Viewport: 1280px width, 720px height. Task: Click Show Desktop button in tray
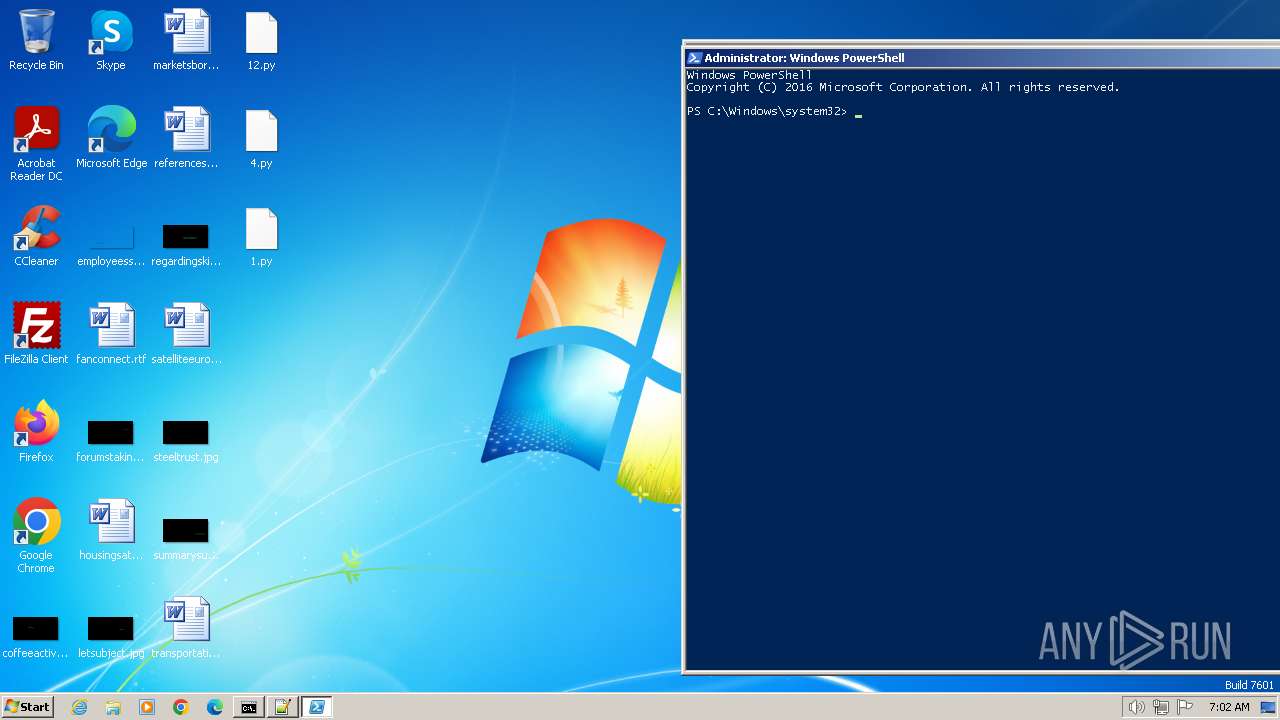(x=1269, y=707)
